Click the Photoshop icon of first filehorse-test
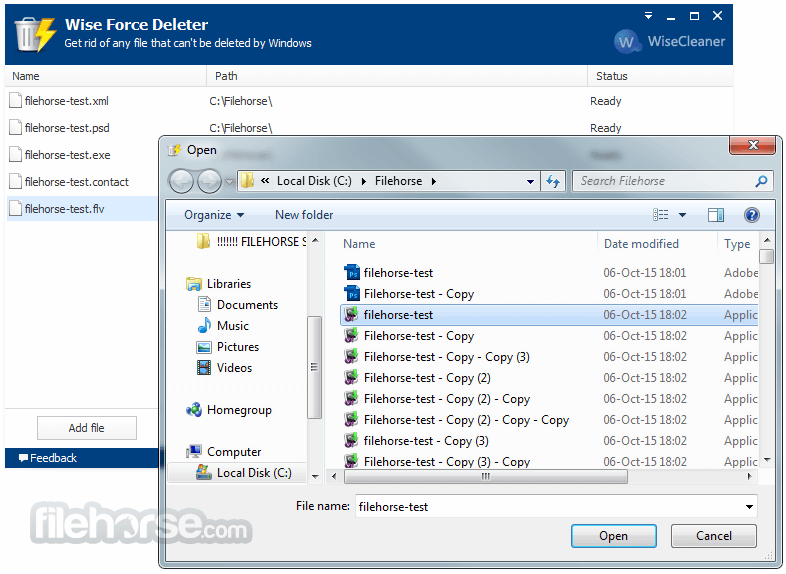The image size is (786, 574). click(x=352, y=273)
